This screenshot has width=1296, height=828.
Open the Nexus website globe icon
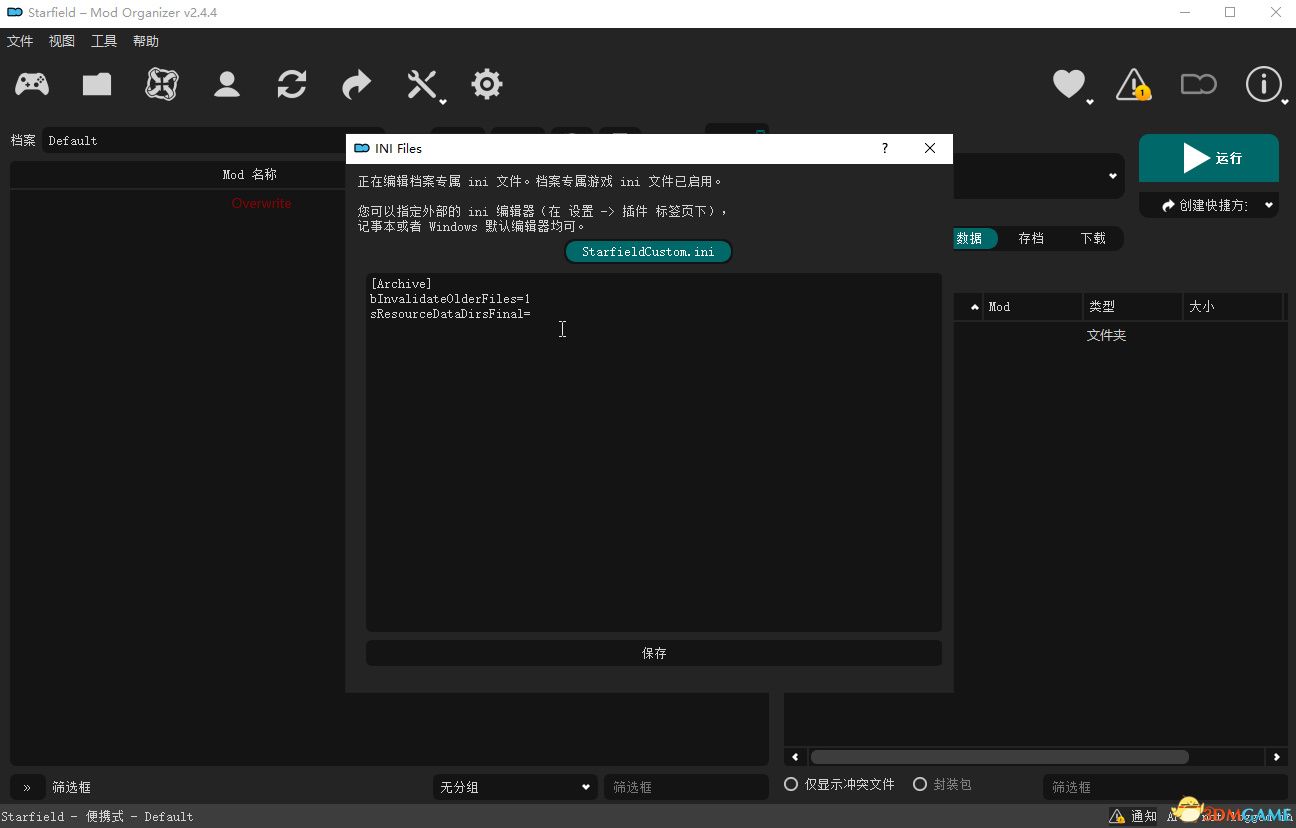pos(162,84)
